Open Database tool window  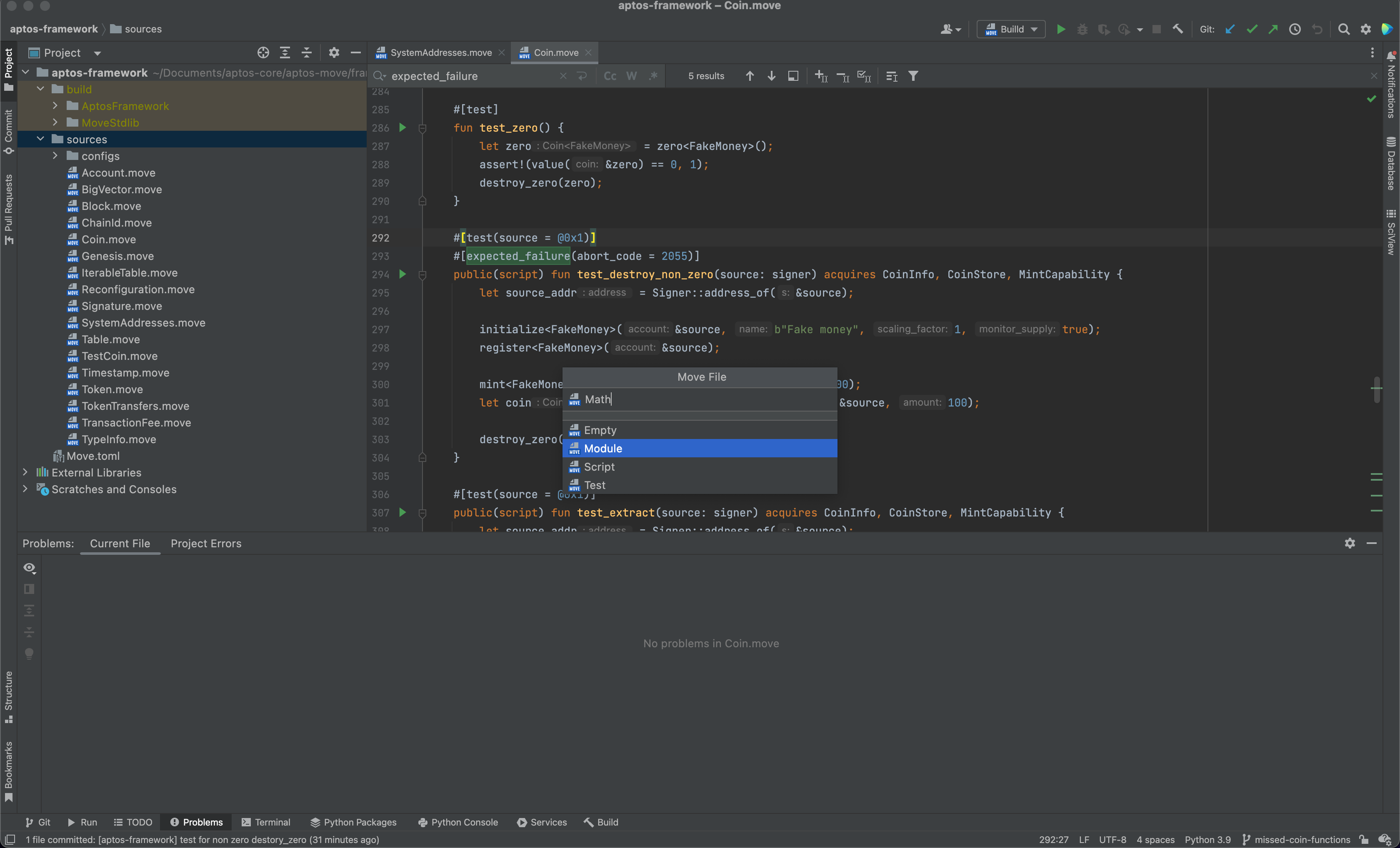1391,164
